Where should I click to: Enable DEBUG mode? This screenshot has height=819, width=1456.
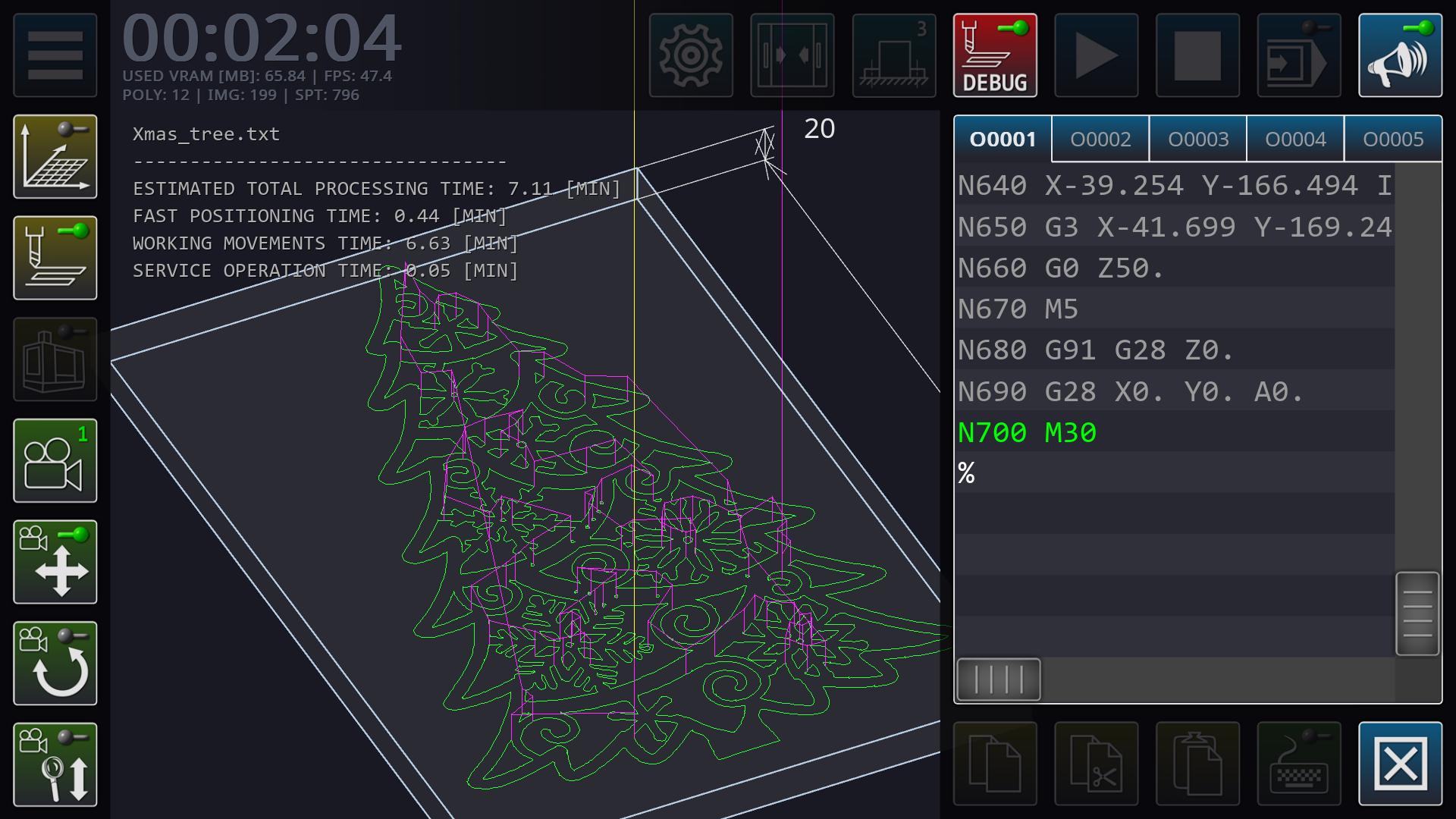tap(995, 55)
